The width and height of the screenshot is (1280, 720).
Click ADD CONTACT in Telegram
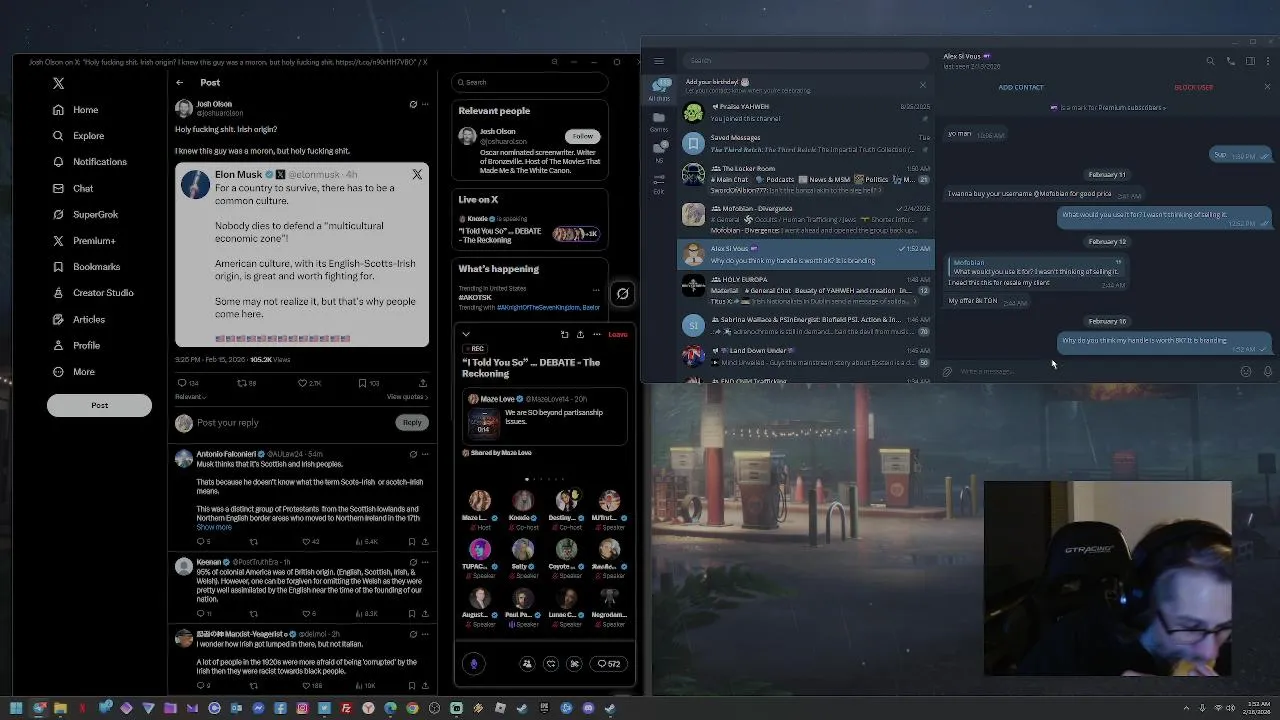click(1020, 87)
